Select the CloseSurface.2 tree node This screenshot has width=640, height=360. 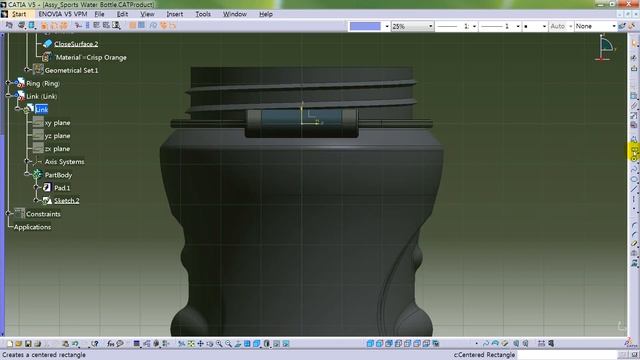click(76, 44)
